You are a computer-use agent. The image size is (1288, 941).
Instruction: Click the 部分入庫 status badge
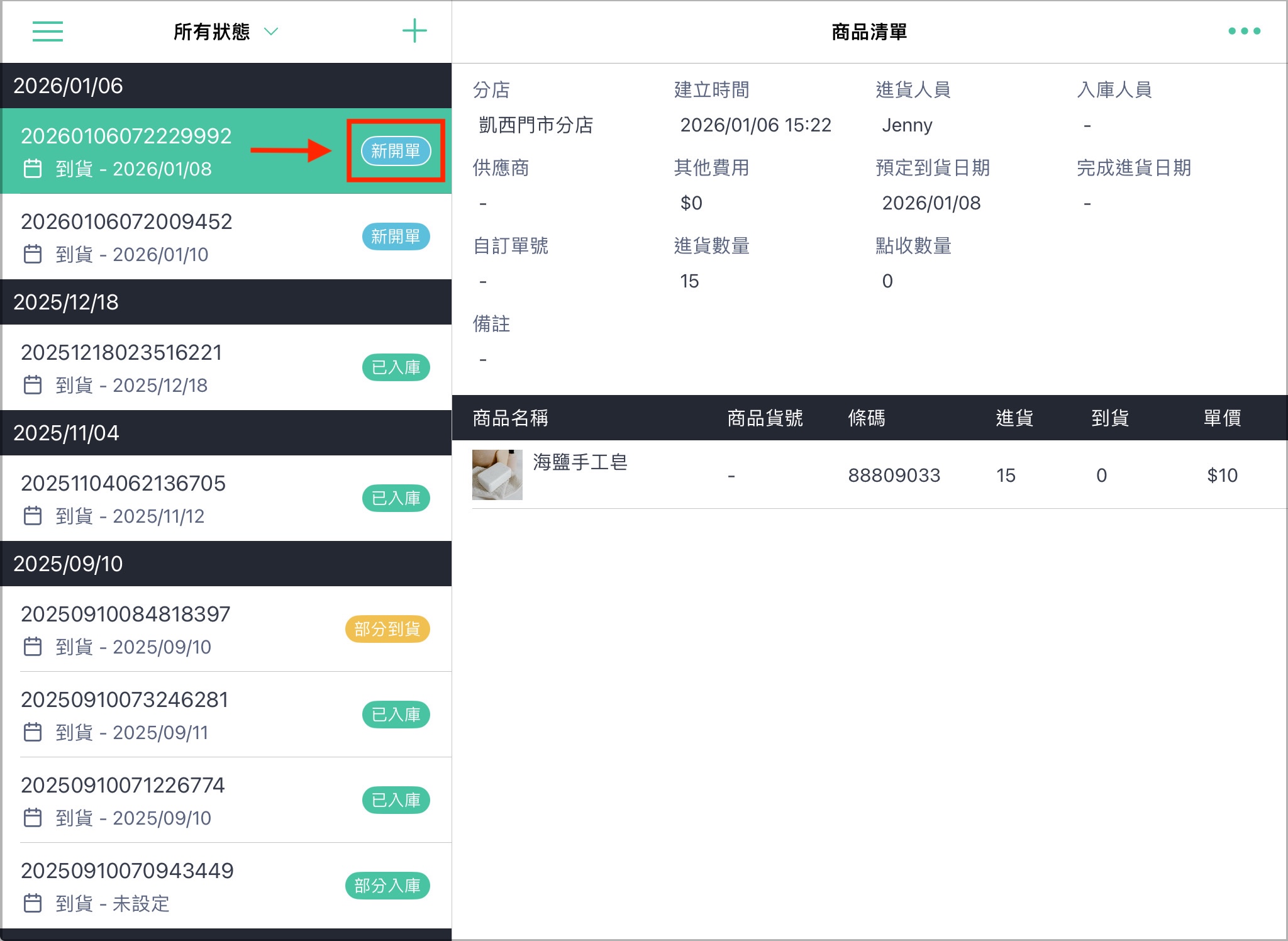click(x=387, y=886)
